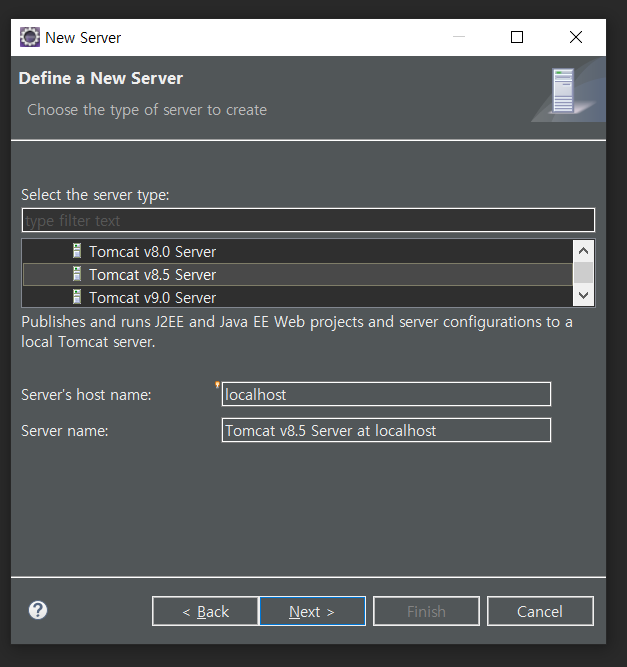The height and width of the screenshot is (667, 627).
Task: Proceed with the Next button
Action: [x=312, y=611]
